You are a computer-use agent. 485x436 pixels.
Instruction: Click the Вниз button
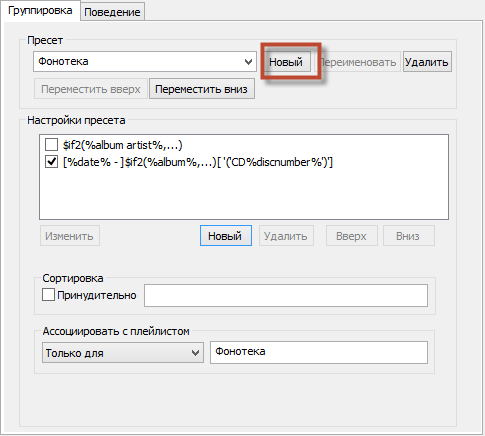[x=409, y=236]
